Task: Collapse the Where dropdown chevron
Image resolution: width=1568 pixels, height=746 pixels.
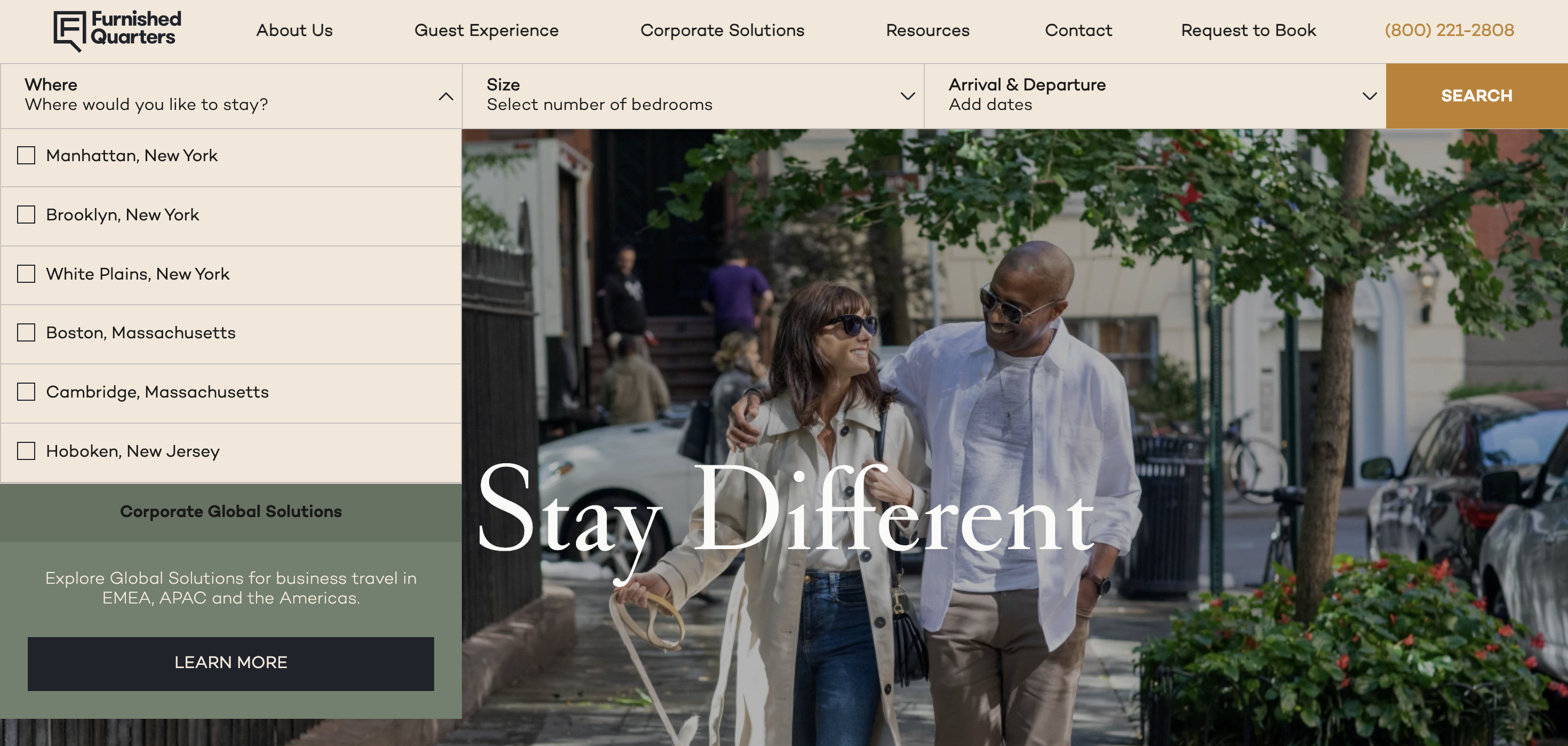Action: [x=446, y=96]
